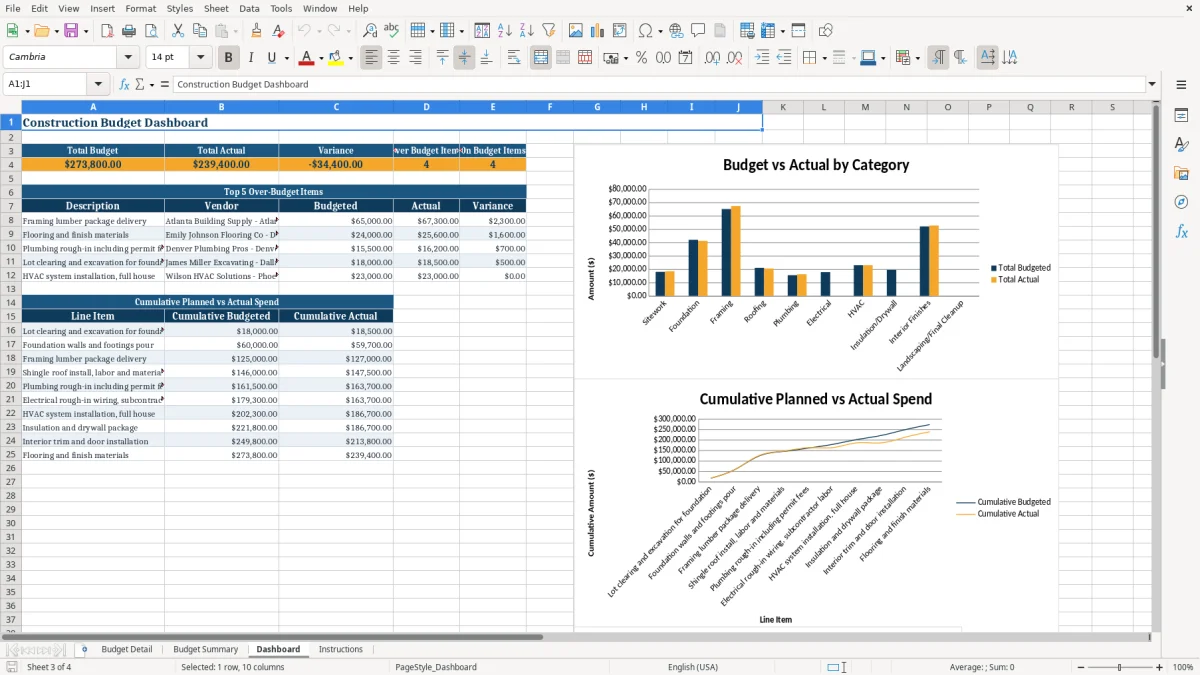Open sidebar Navigator compass icon
The image size is (1200, 675).
click(x=1181, y=202)
